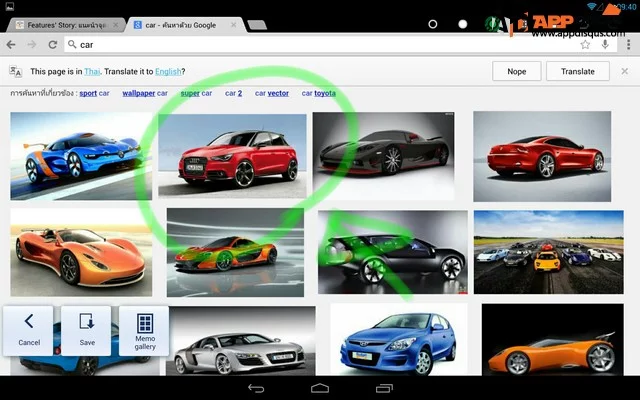Click the Thai language link
The height and width of the screenshot is (400, 640).
coord(92,71)
